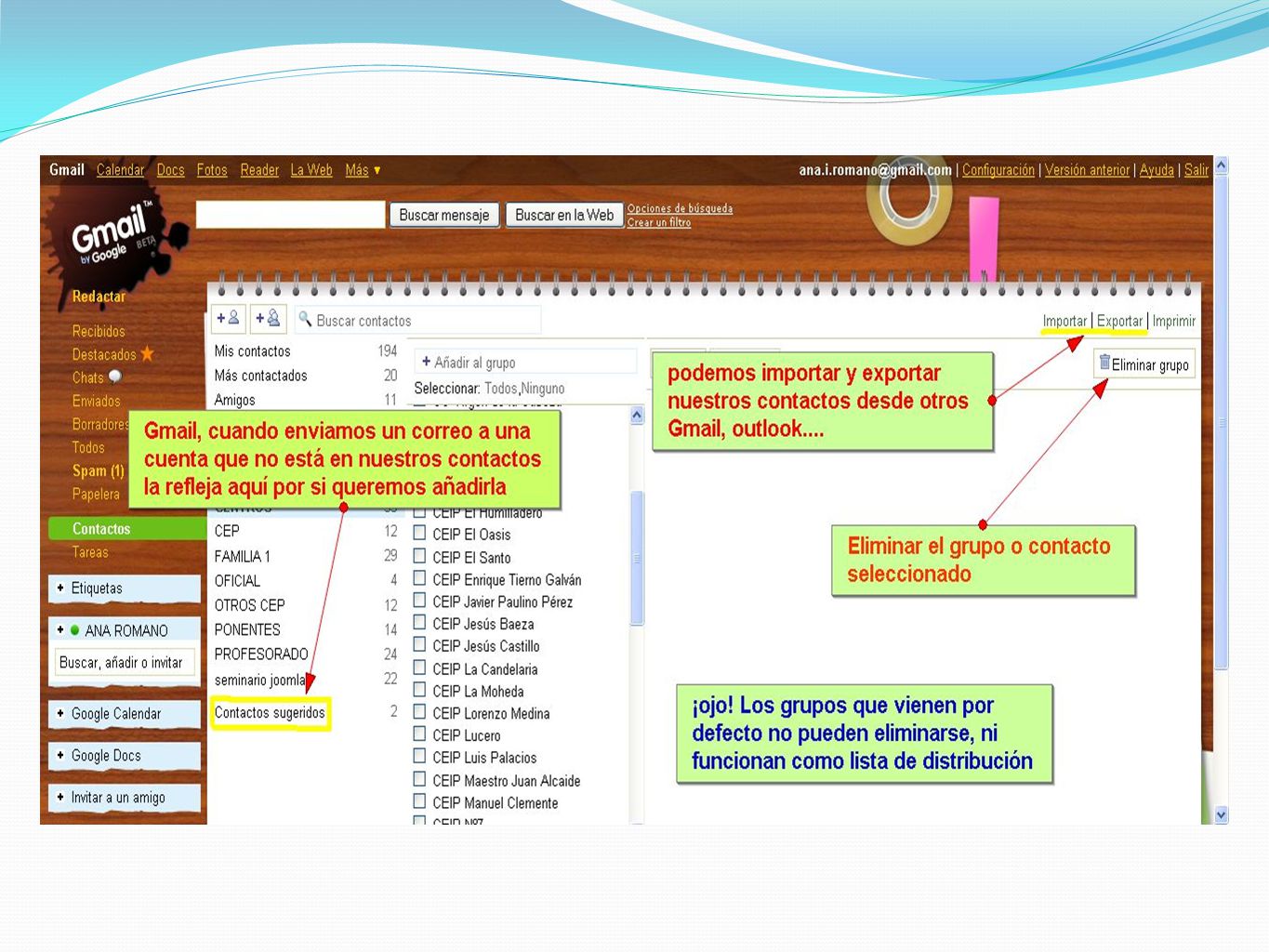Click Ninguno in the Seleccionar row
This screenshot has height=952, width=1269.
[543, 389]
